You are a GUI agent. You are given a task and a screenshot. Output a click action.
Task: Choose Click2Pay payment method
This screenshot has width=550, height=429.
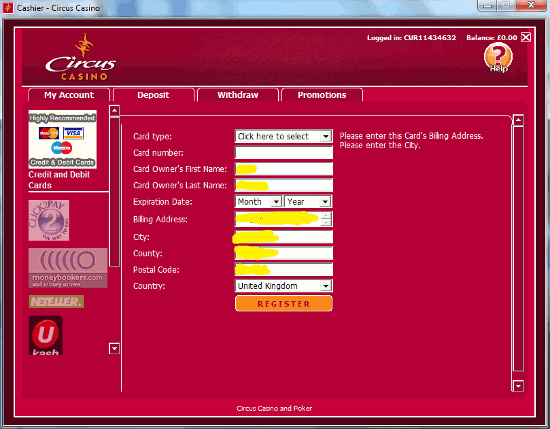point(49,220)
